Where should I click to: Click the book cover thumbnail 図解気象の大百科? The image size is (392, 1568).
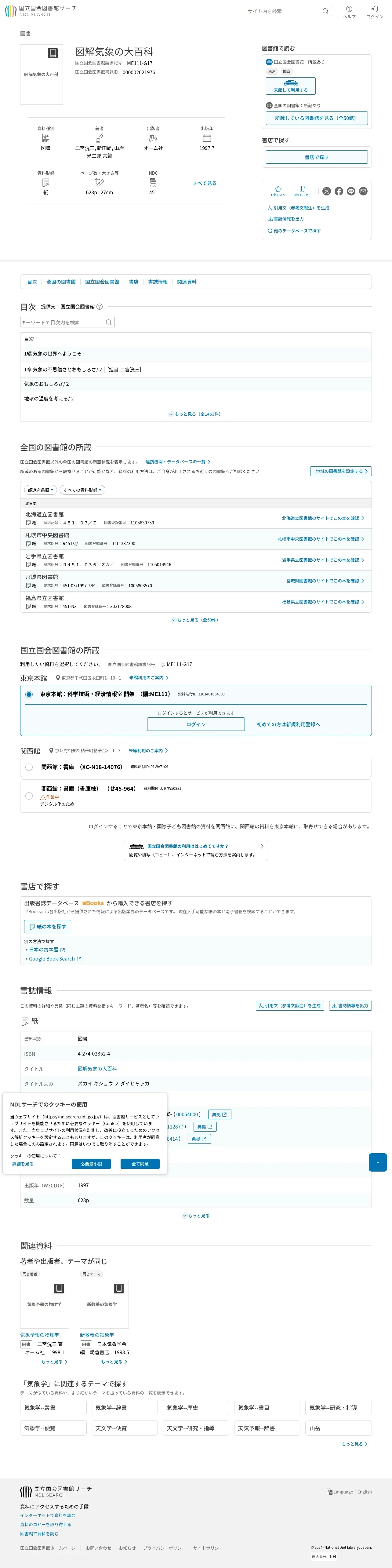click(x=42, y=74)
